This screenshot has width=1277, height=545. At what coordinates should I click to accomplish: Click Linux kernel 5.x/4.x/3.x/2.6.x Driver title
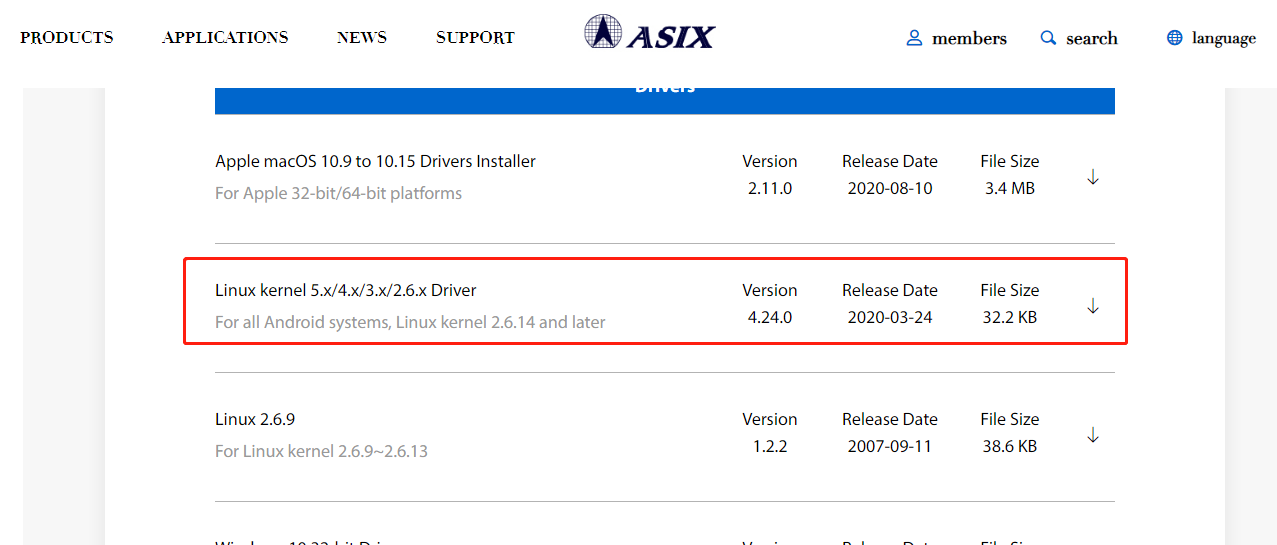click(x=346, y=290)
